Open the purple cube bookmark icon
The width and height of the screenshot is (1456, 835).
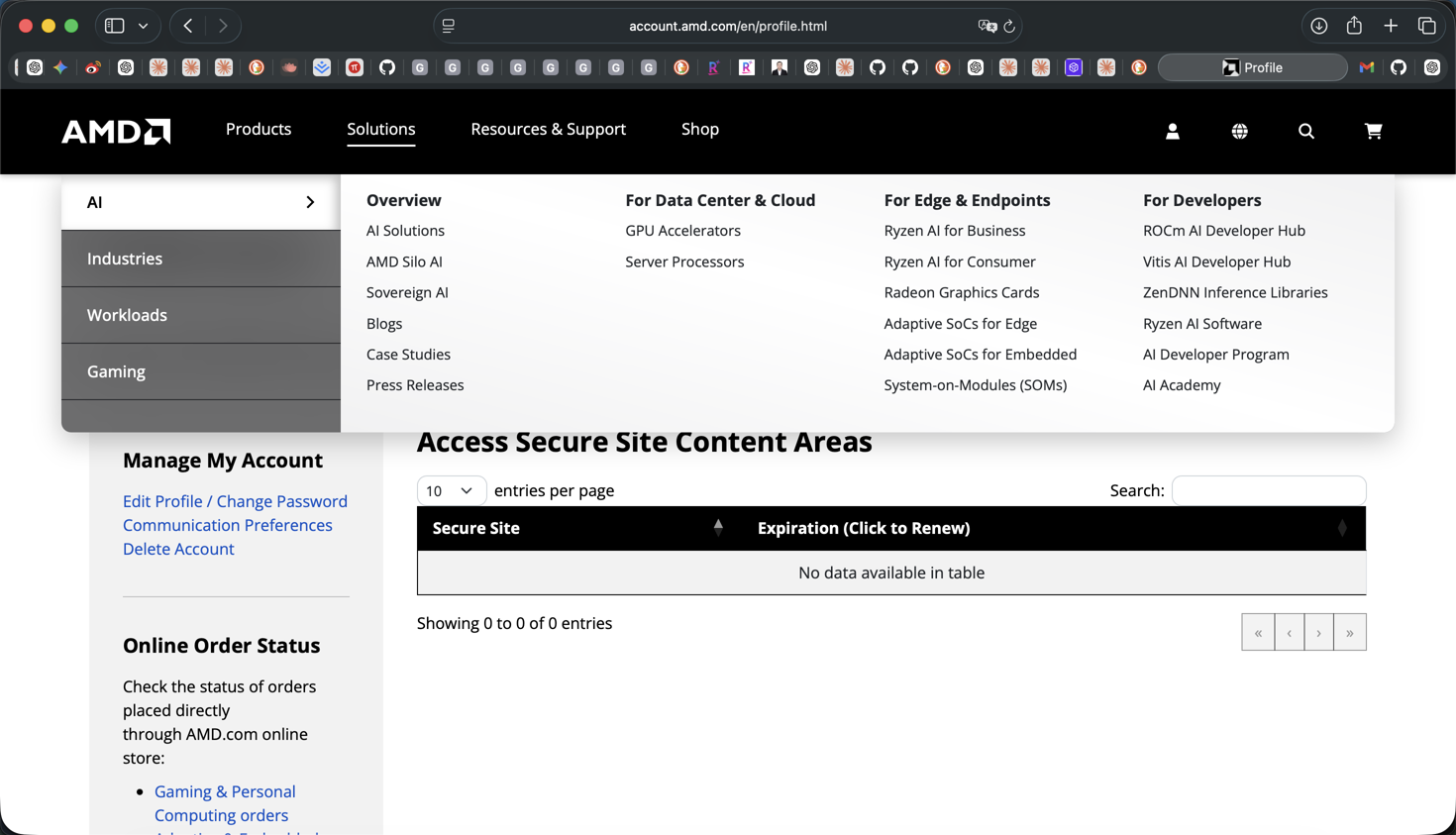tap(1074, 67)
